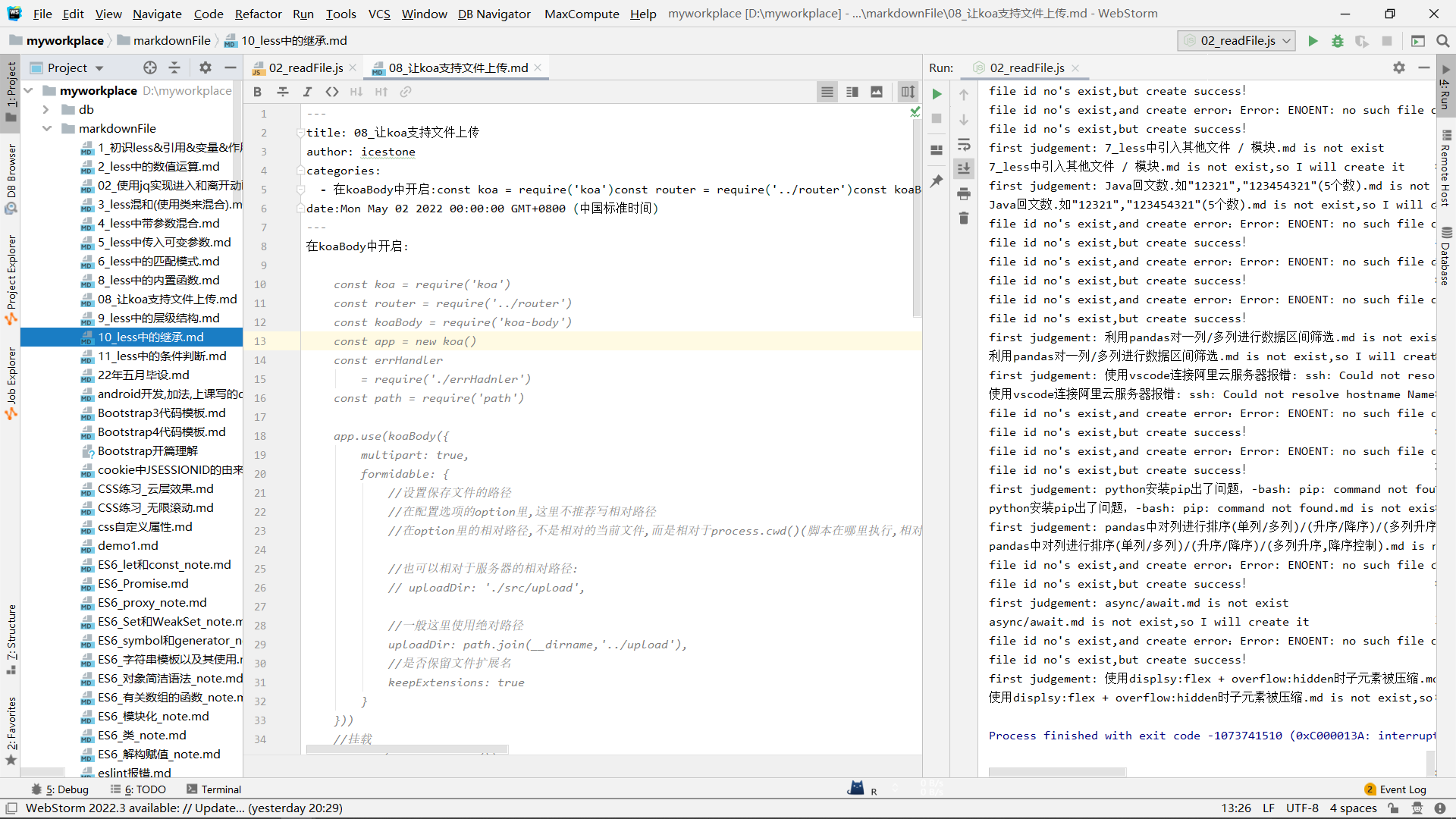Open DB Browser side tool window
This screenshot has width=1456, height=819.
click(x=11, y=177)
